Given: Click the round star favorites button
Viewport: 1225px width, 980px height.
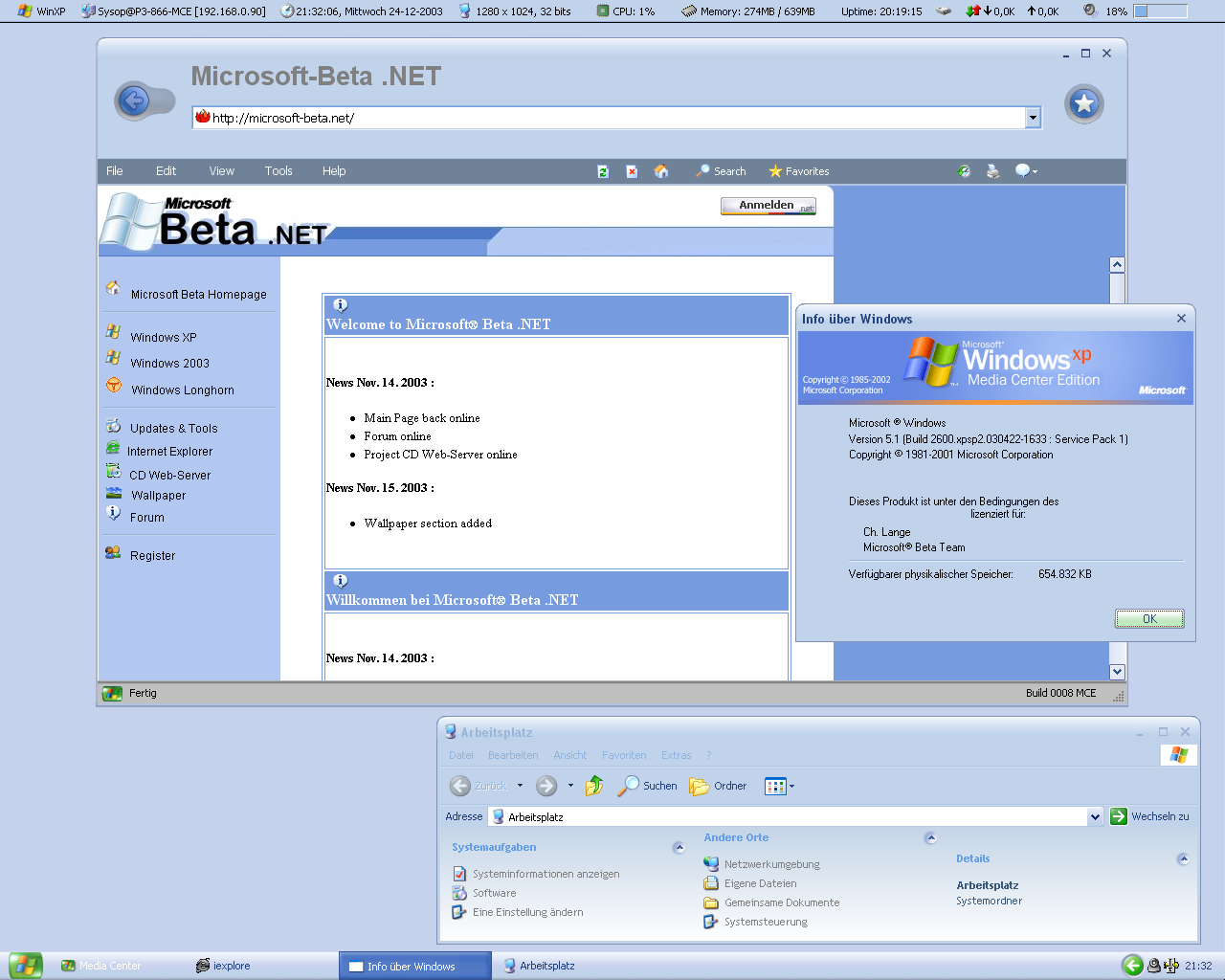Looking at the screenshot, I should pyautogui.click(x=1083, y=103).
